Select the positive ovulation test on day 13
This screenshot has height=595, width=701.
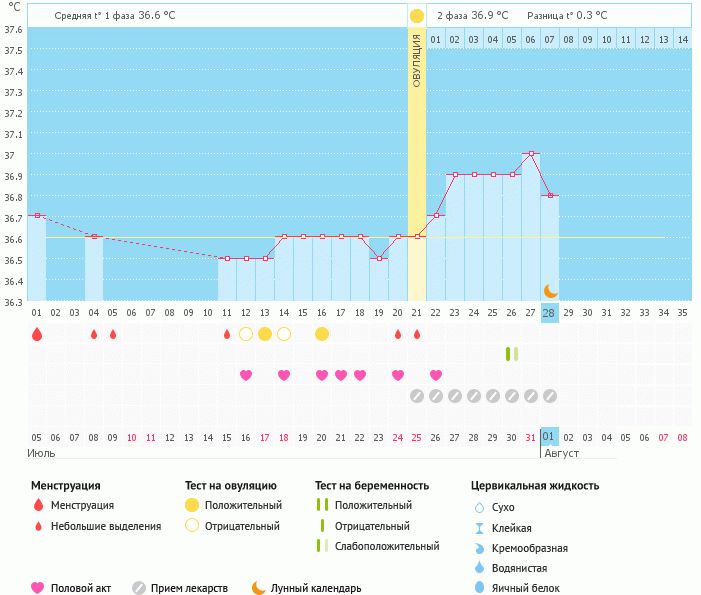coord(264,334)
